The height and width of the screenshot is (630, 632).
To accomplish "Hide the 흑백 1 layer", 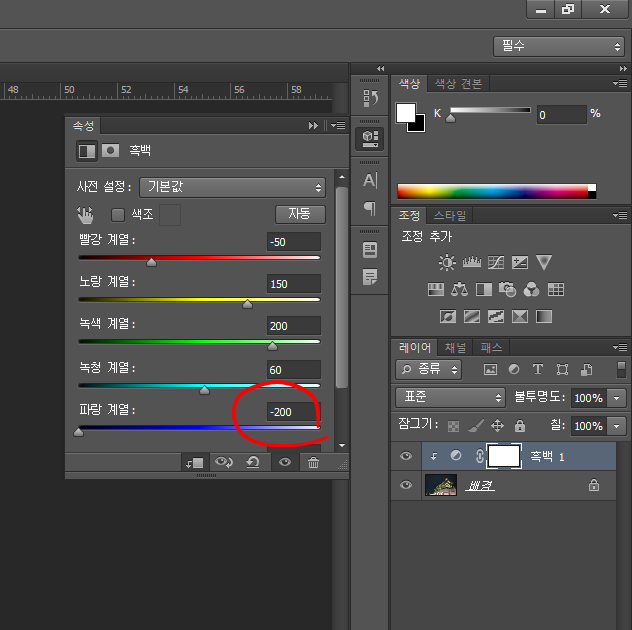I will pyautogui.click(x=406, y=456).
